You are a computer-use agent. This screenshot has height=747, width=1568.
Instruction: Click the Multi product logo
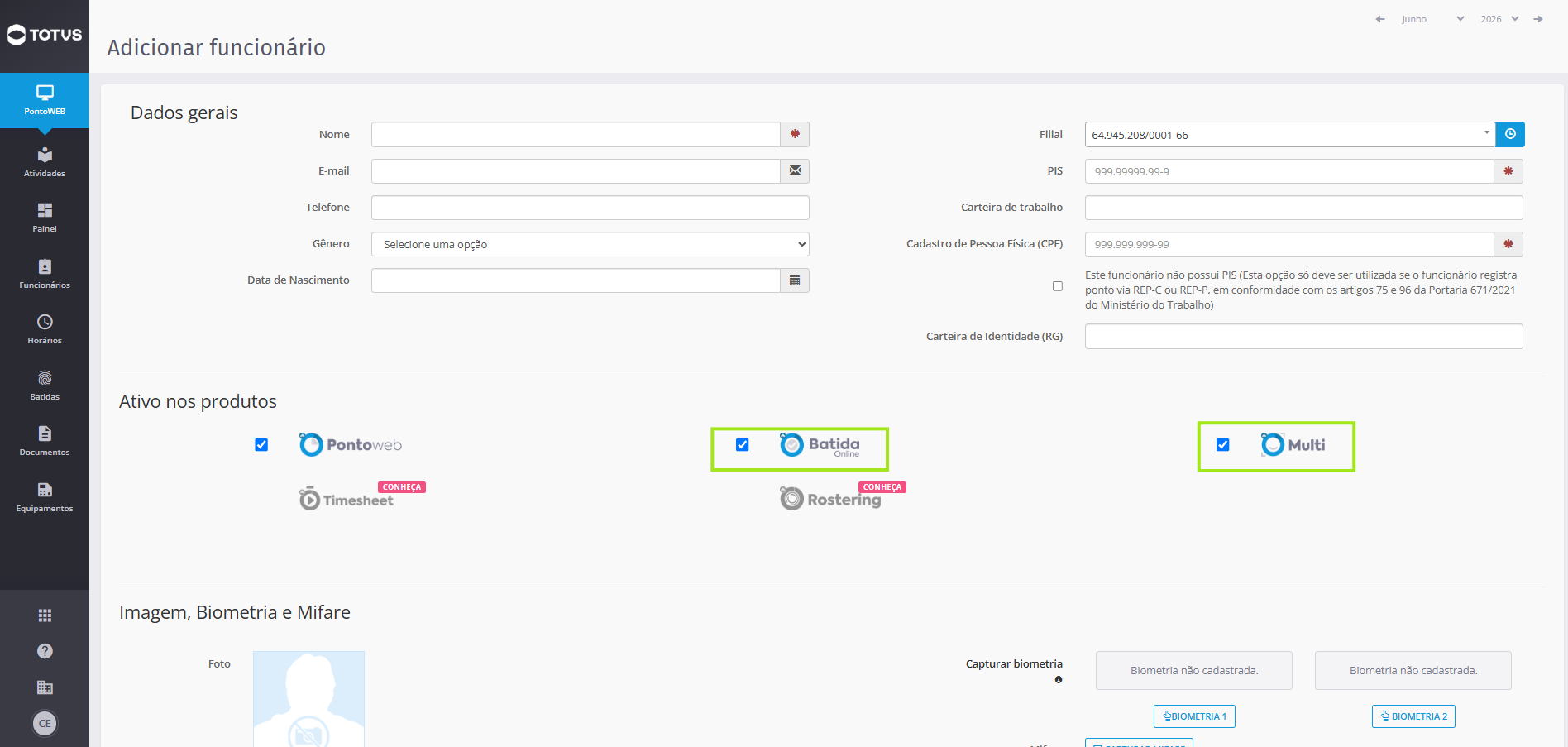(1293, 445)
